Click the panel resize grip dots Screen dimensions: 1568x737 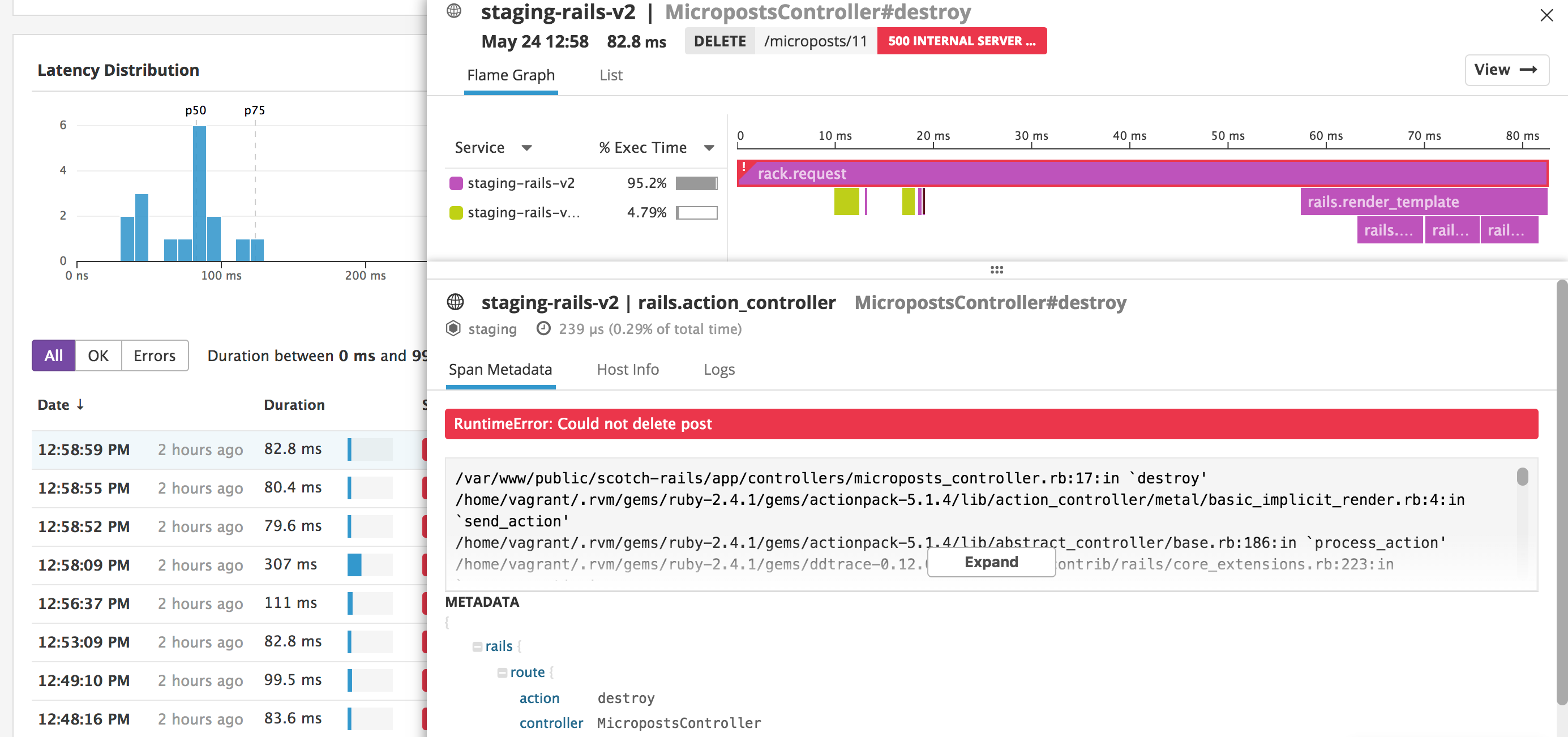coord(996,269)
